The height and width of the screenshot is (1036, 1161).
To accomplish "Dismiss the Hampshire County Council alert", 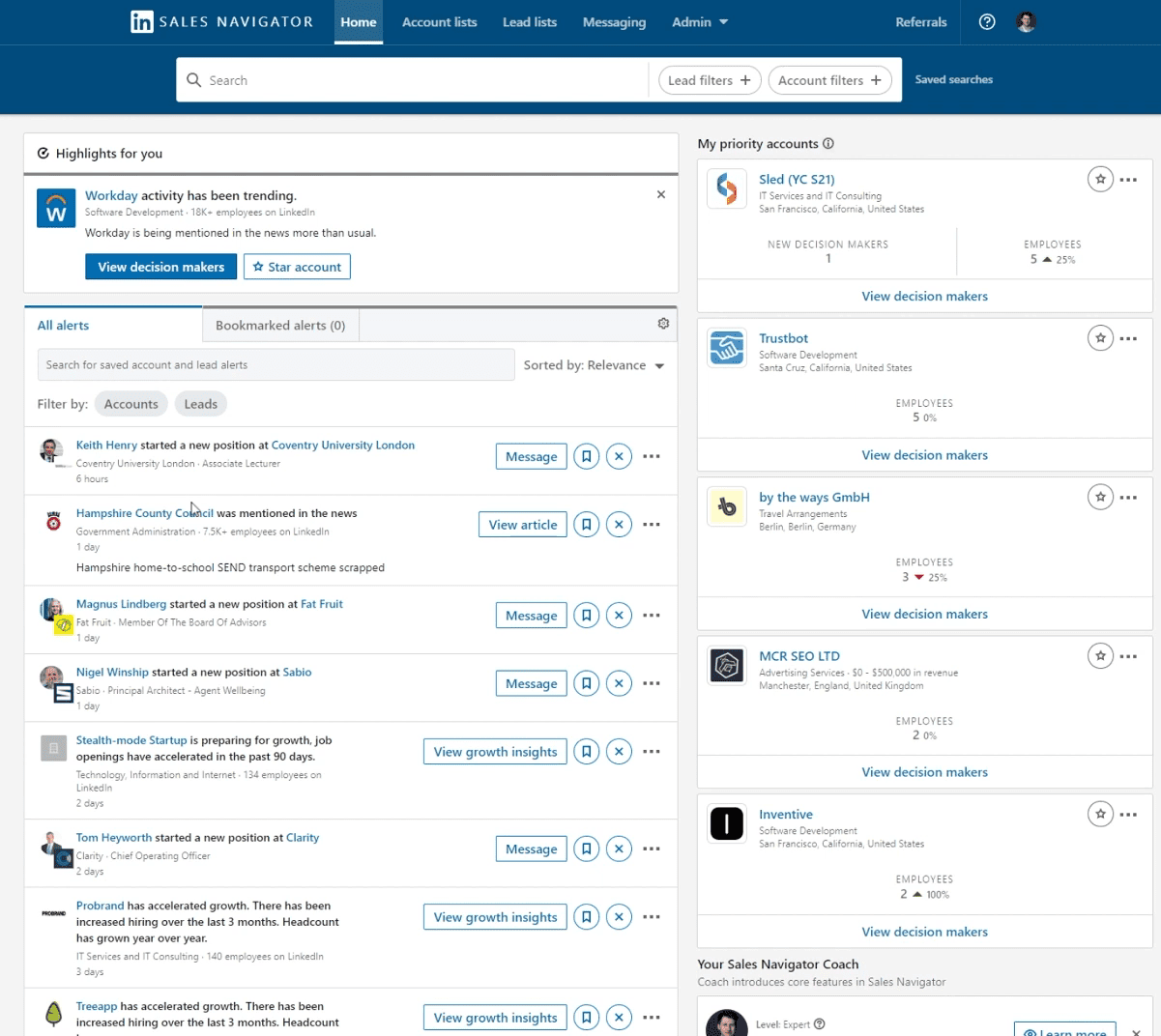I will (x=619, y=525).
